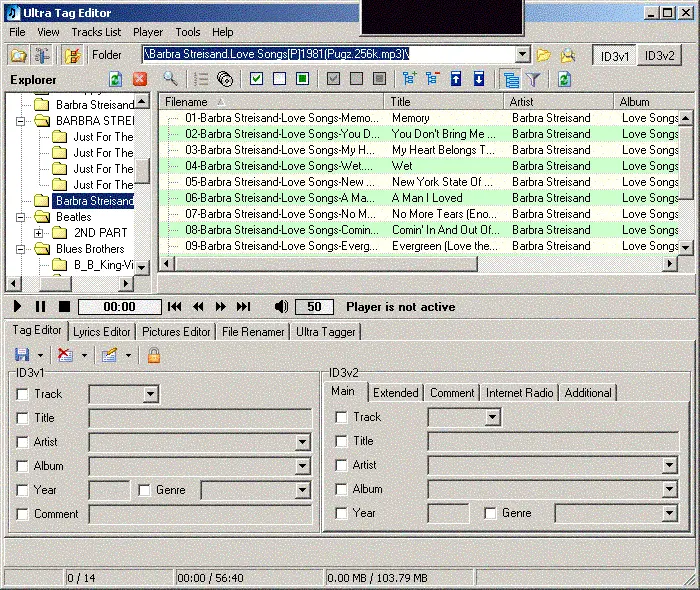The height and width of the screenshot is (590, 700).
Task: Stop the player
Action: (64, 307)
